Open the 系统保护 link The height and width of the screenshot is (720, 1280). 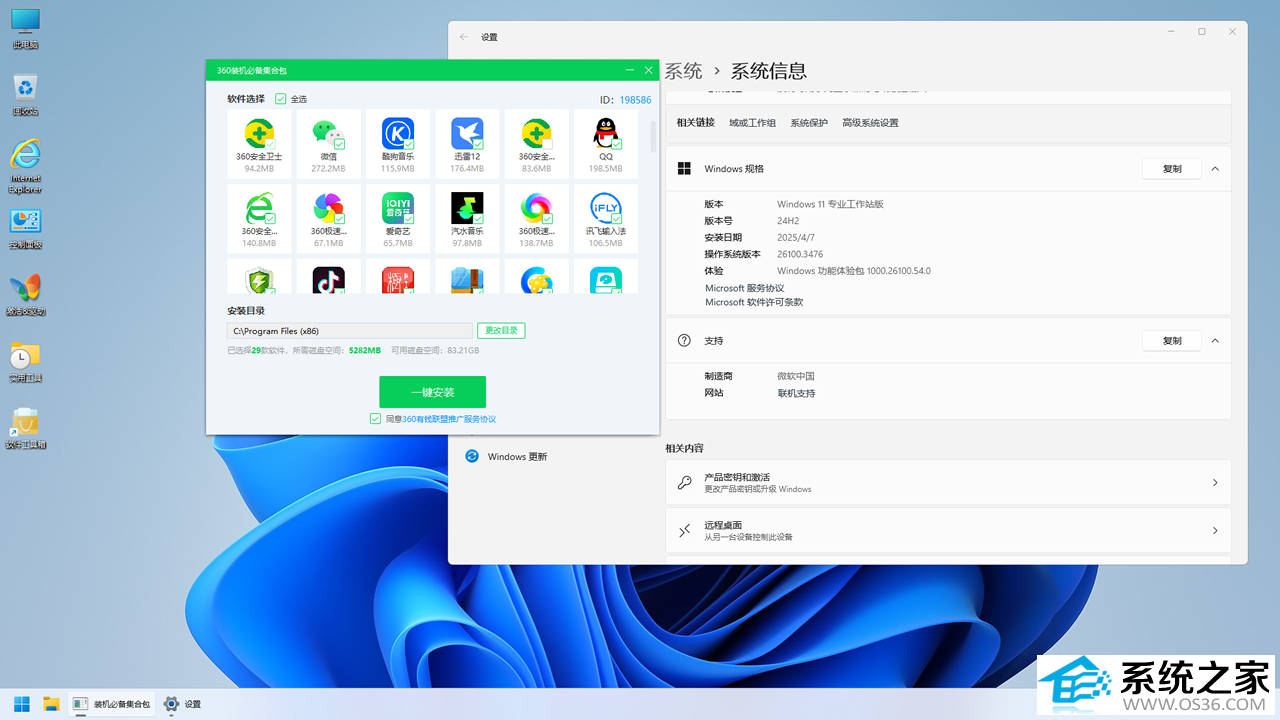tap(809, 123)
